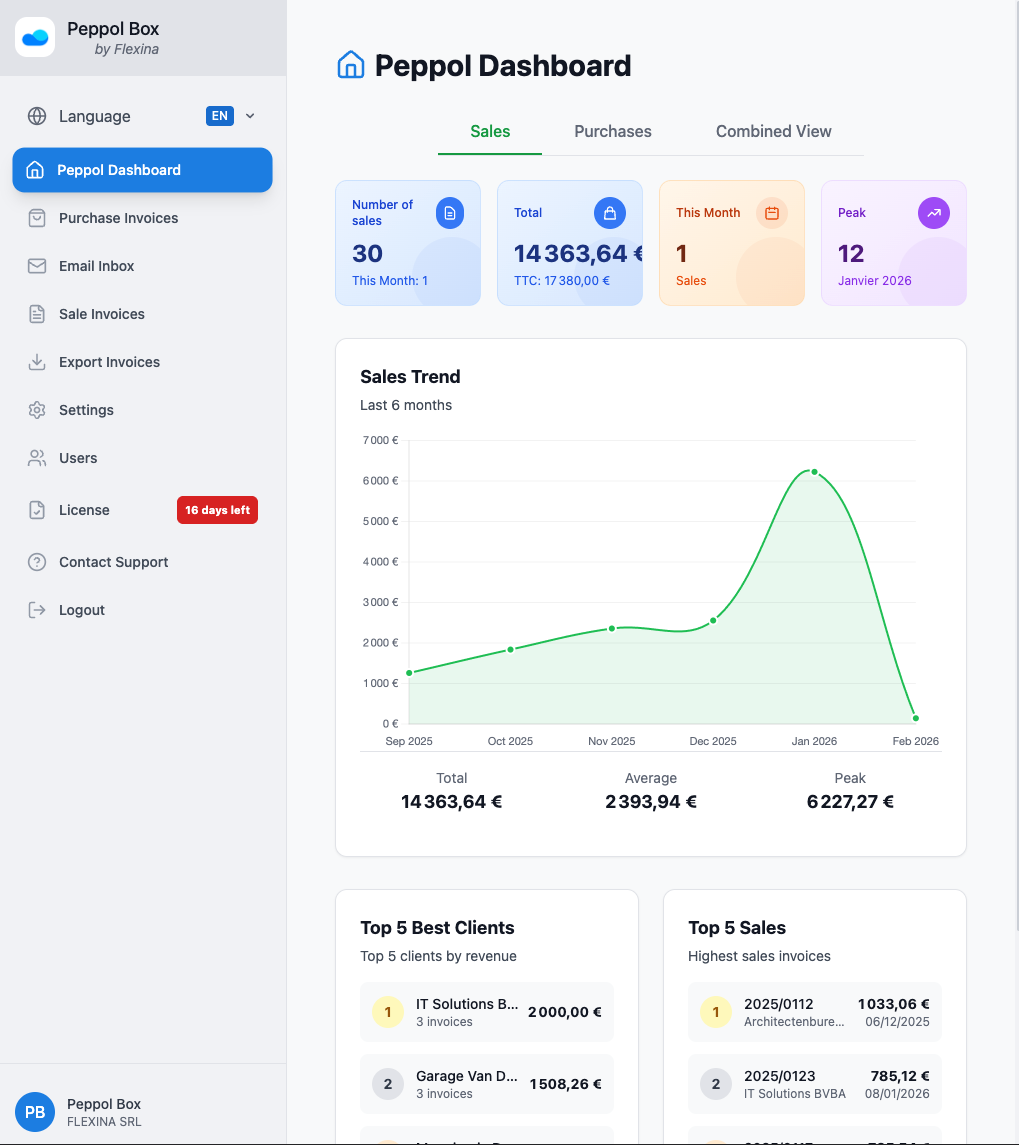Switch to the Purchases tab
Viewport: 1019px width, 1145px height.
tap(612, 131)
